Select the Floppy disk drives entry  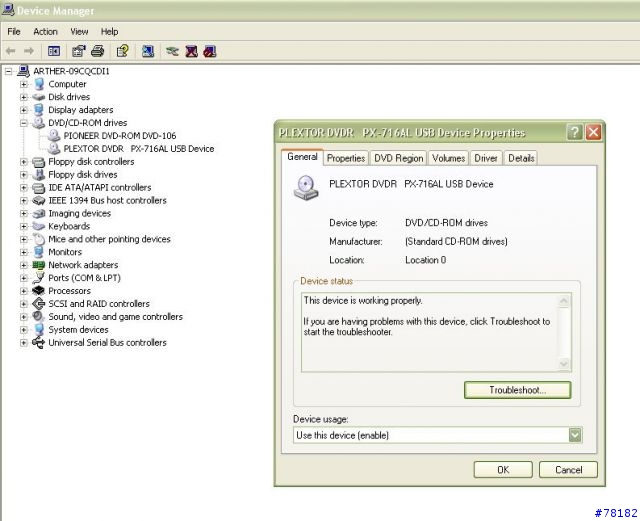pyautogui.click(x=83, y=175)
